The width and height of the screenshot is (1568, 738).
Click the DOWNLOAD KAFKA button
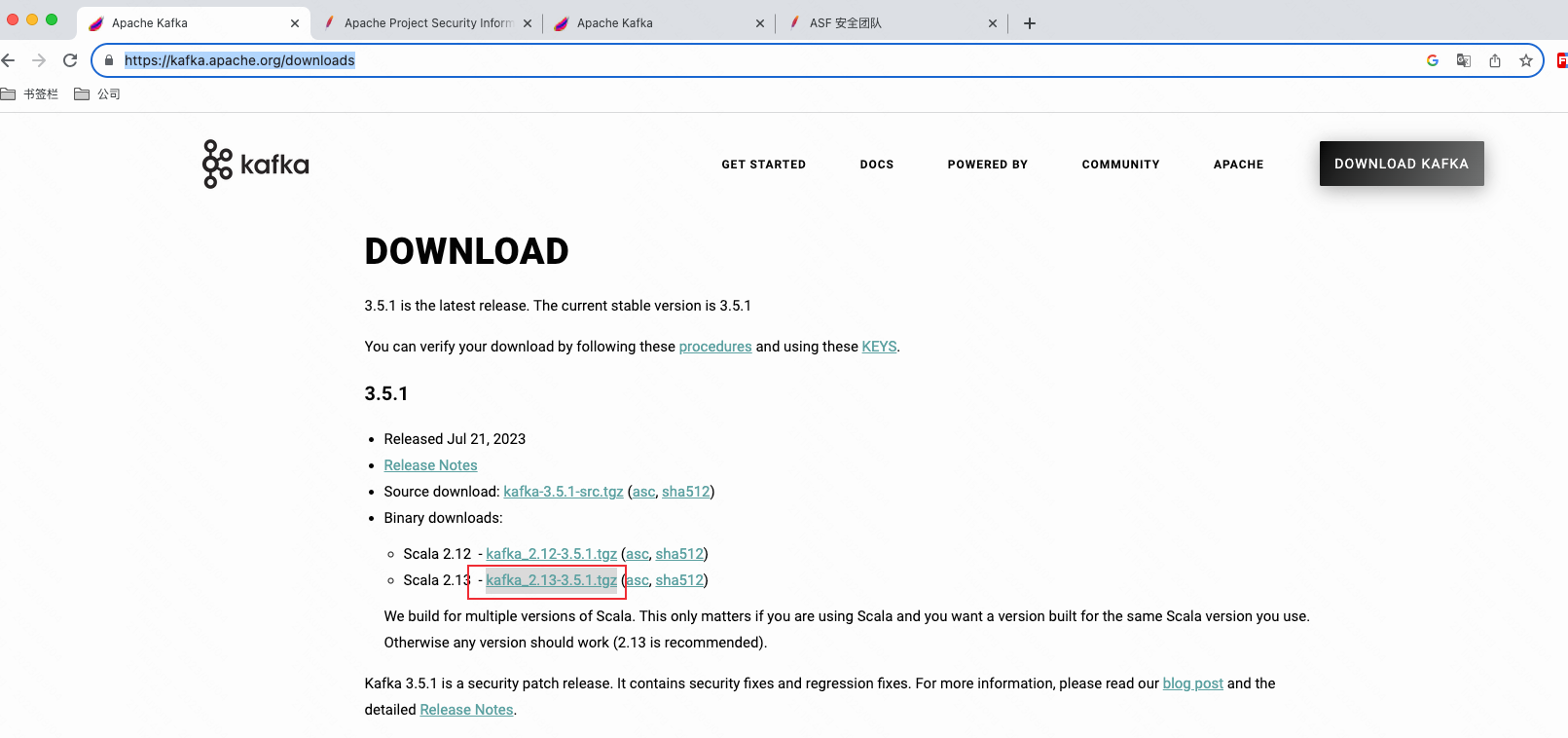click(1402, 164)
